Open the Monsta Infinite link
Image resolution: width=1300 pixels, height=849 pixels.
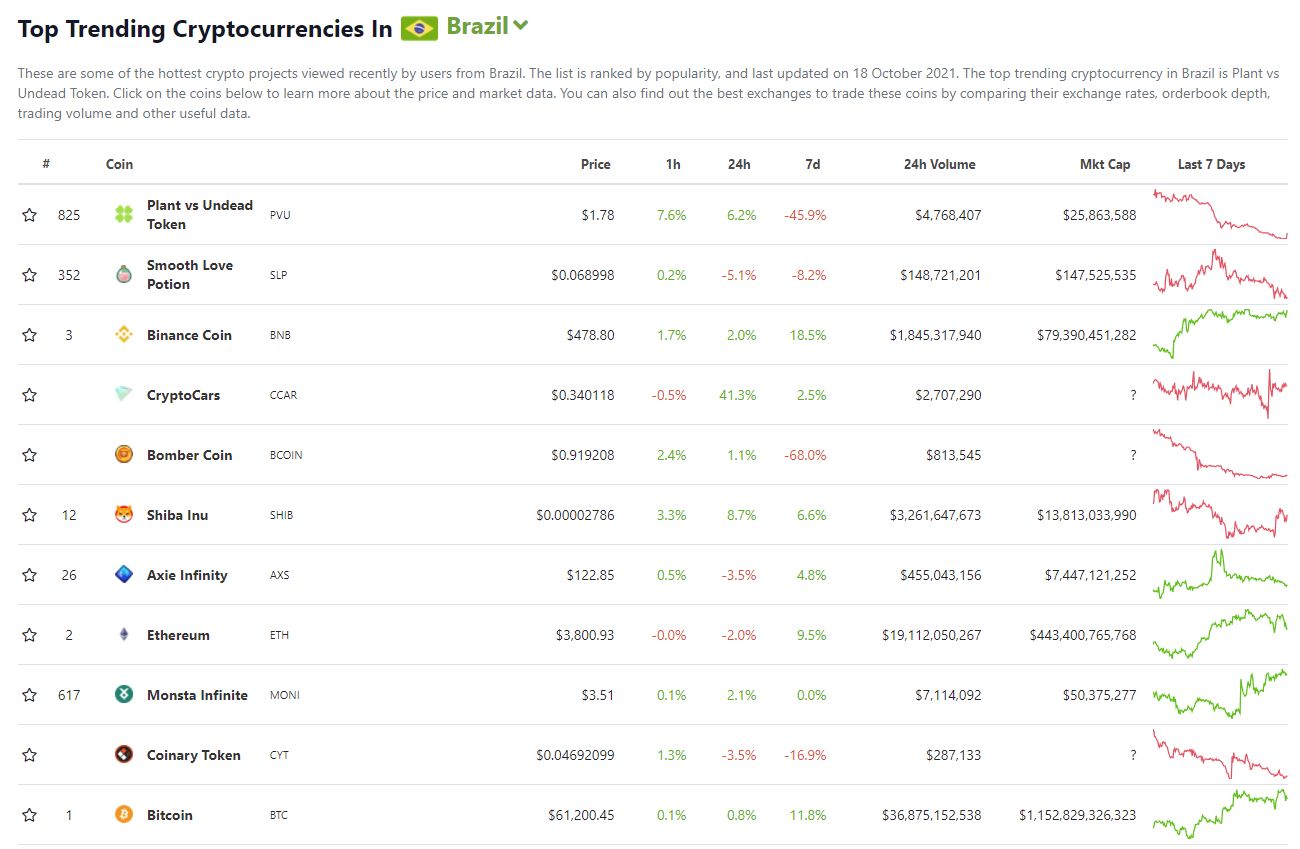[x=197, y=695]
